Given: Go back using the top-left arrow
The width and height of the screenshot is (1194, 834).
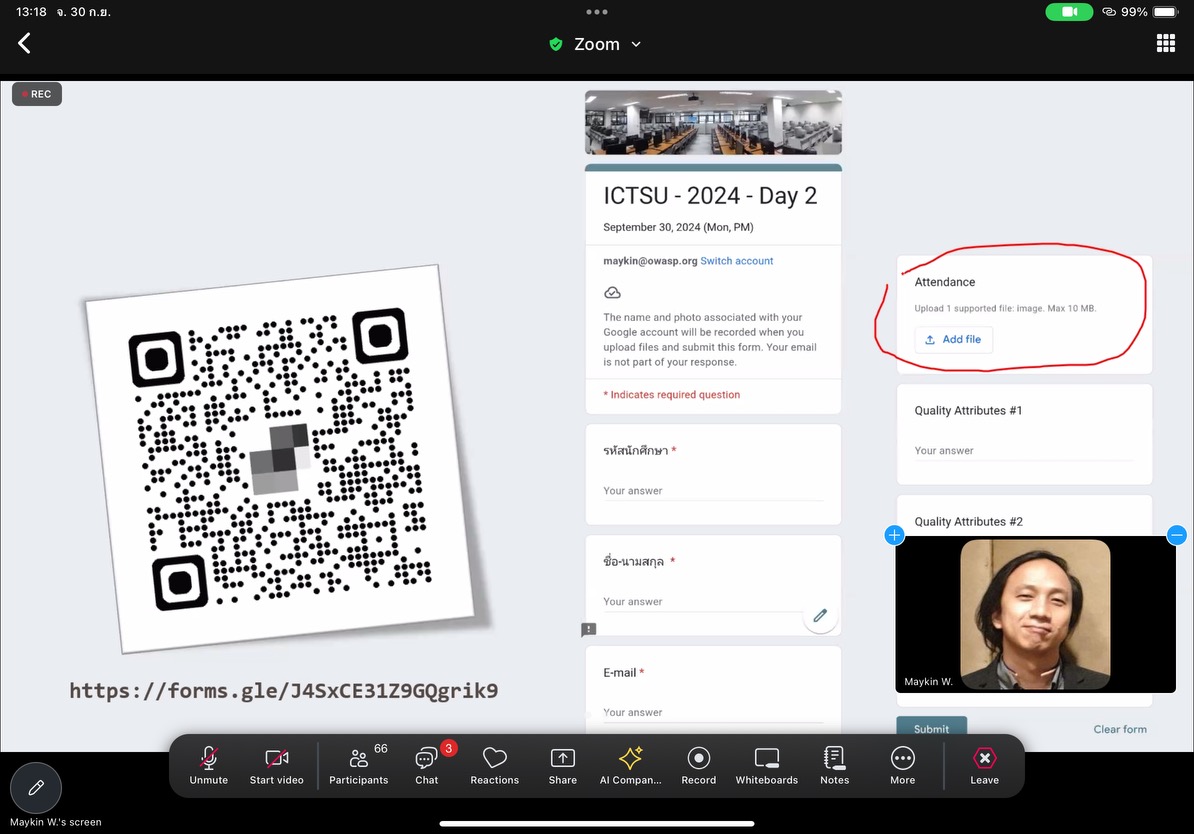Looking at the screenshot, I should [x=25, y=43].
